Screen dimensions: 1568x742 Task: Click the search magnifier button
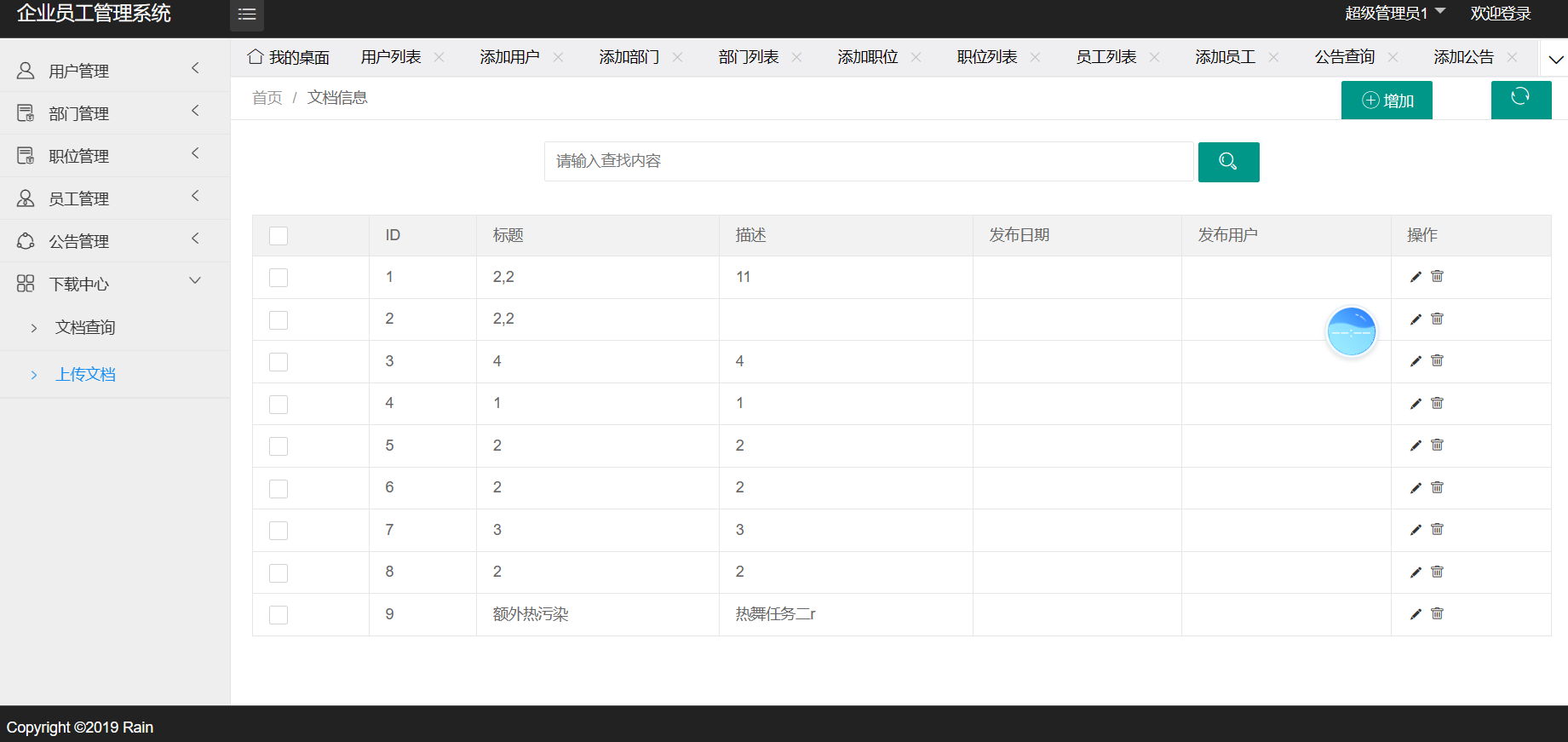[1228, 162]
